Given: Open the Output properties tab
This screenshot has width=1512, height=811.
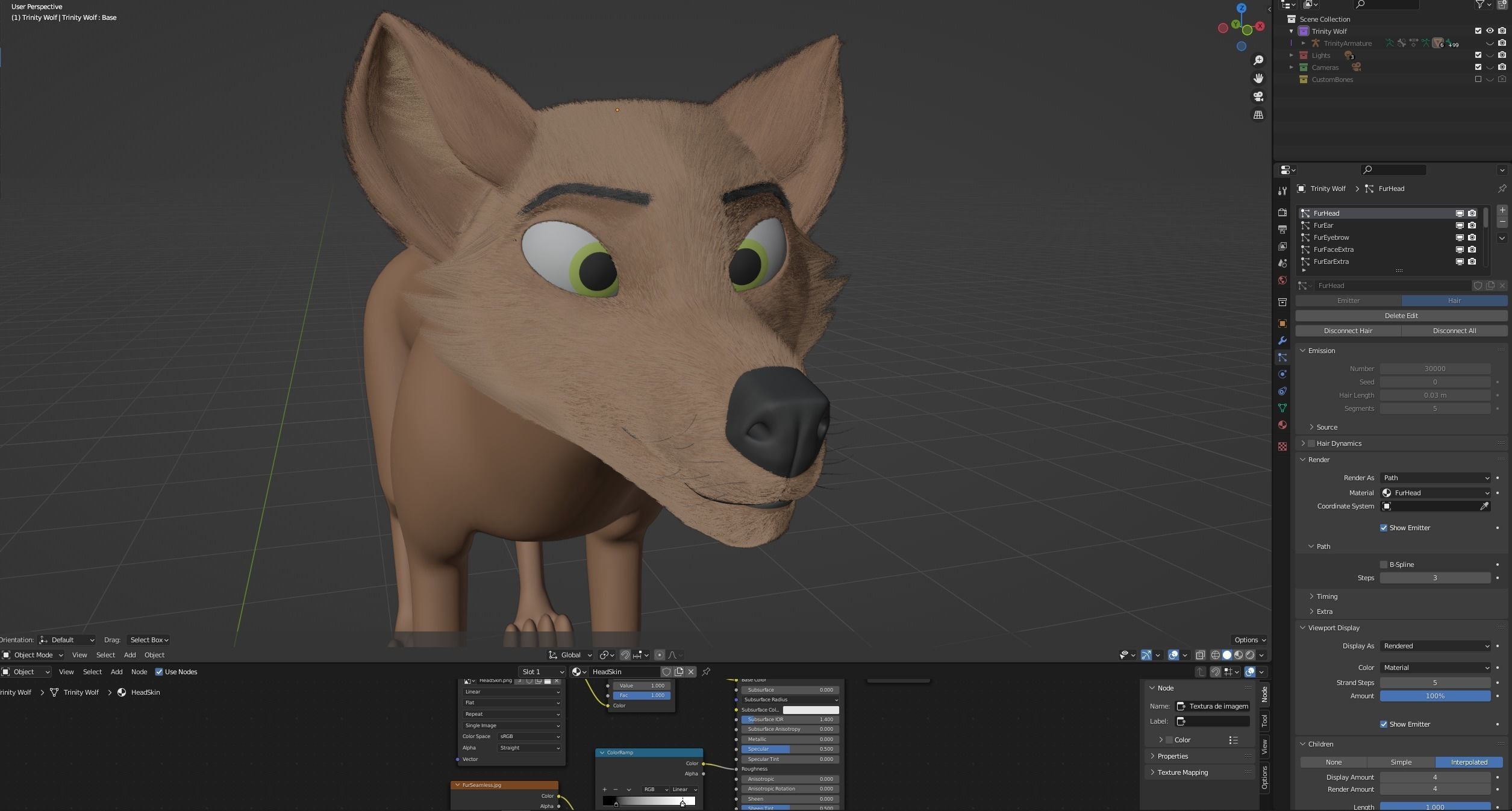Looking at the screenshot, I should pyautogui.click(x=1282, y=230).
